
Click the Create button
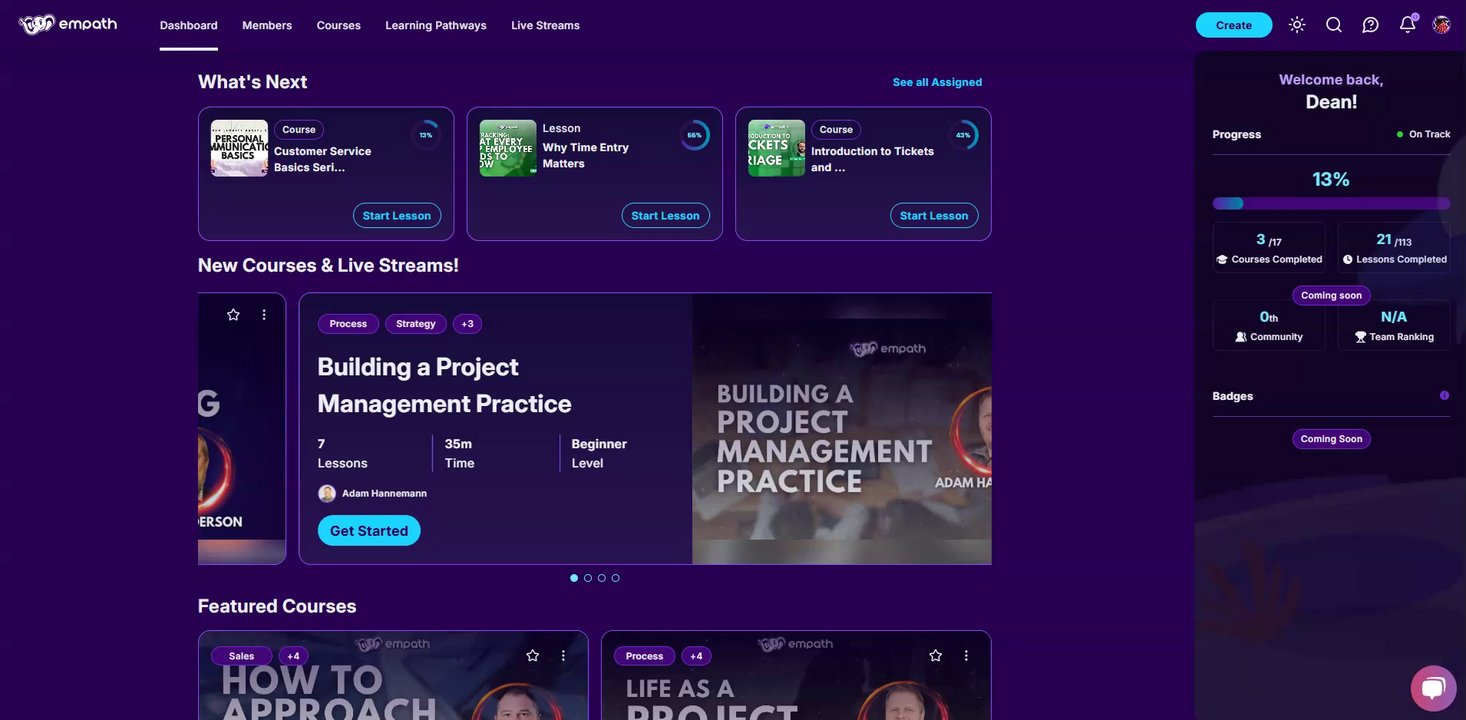click(1234, 25)
